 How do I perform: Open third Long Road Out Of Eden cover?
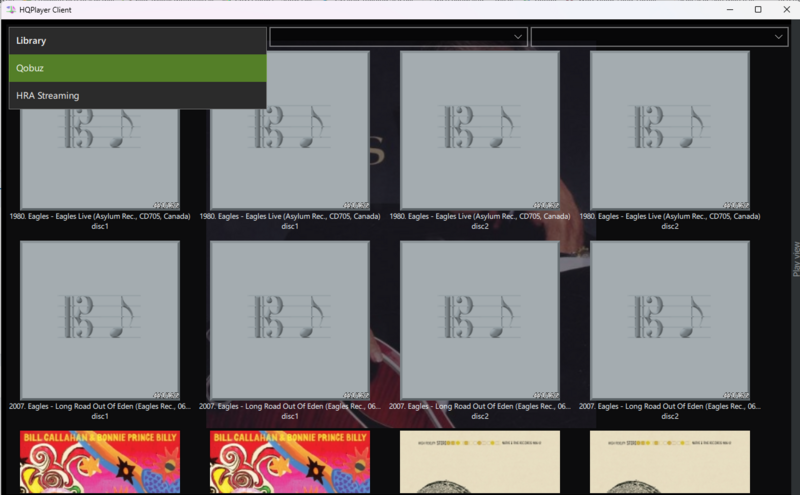click(479, 320)
